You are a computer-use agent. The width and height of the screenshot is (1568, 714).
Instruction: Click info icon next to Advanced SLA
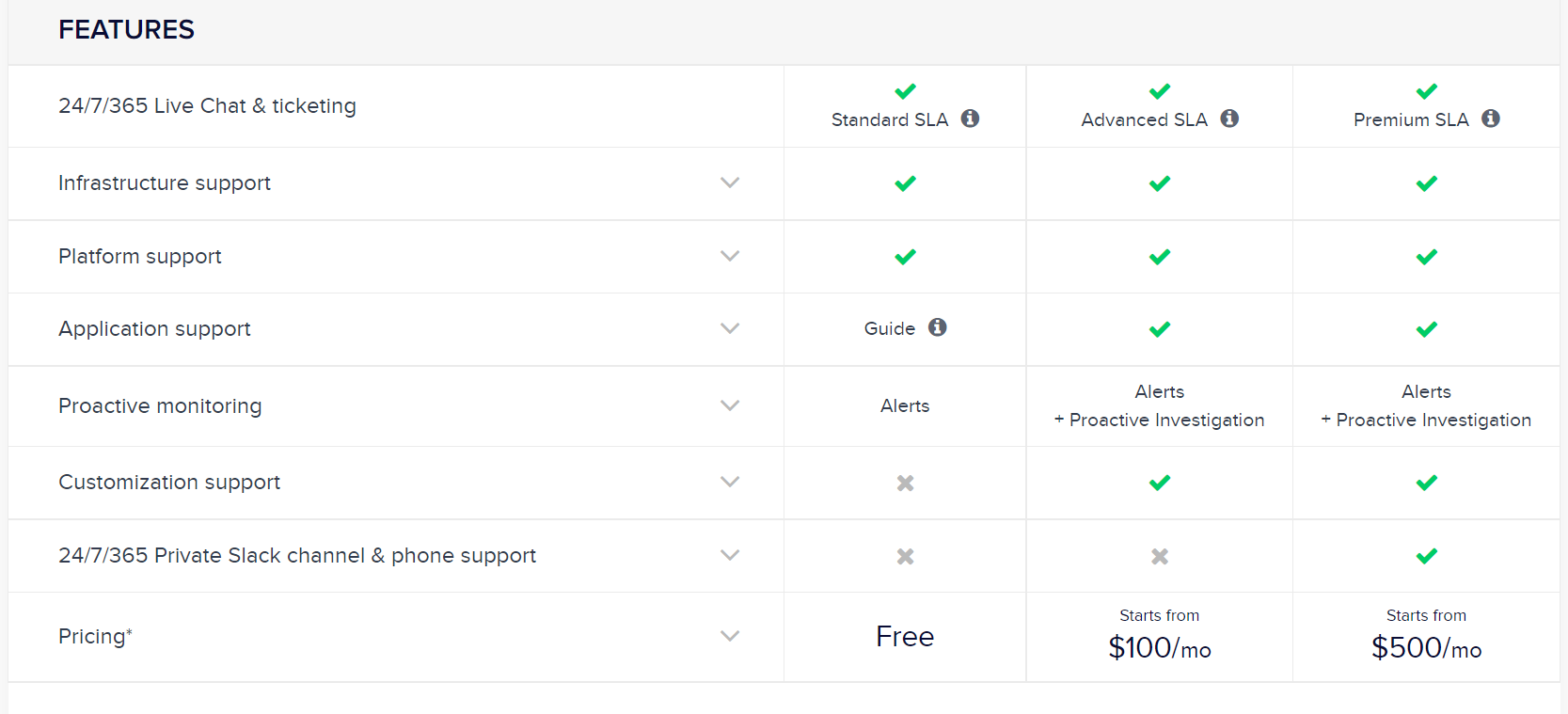tap(1229, 119)
